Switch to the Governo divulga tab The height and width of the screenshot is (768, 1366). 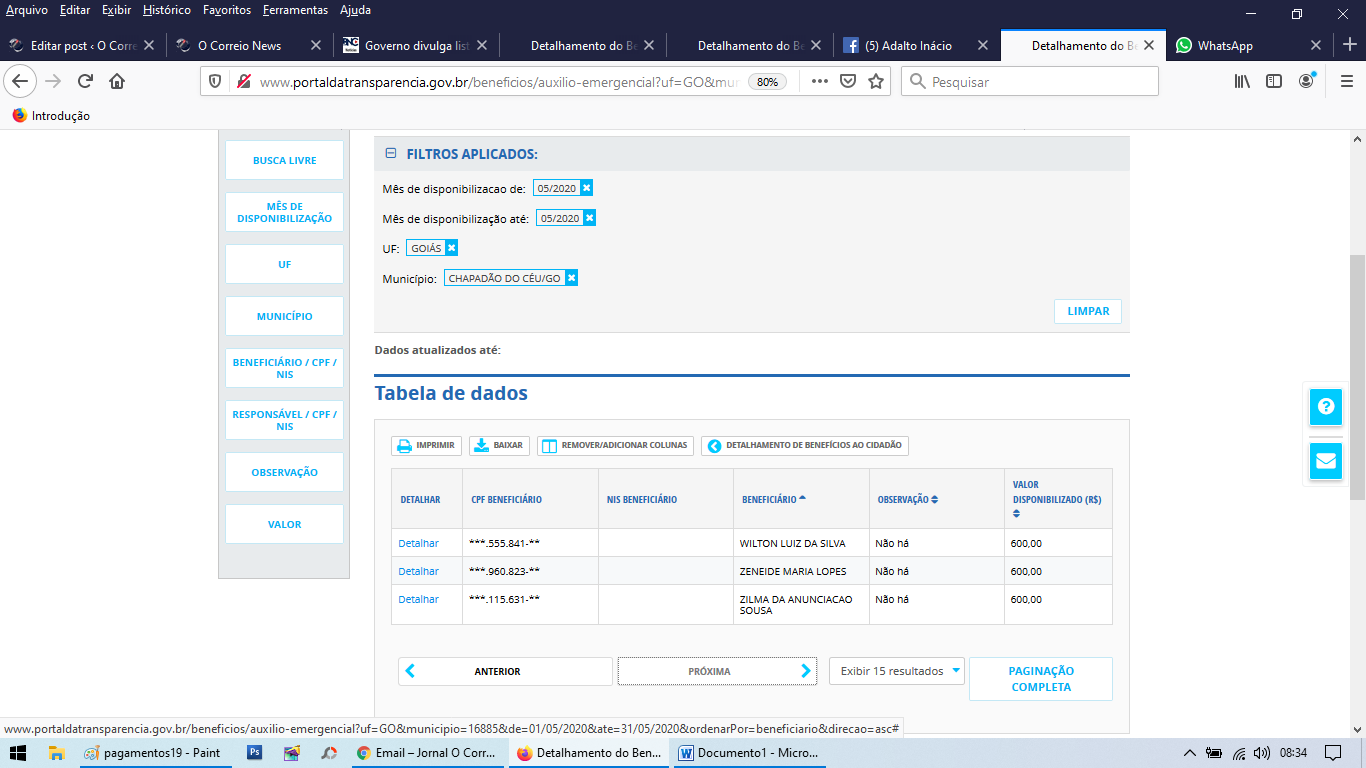pyautogui.click(x=415, y=46)
